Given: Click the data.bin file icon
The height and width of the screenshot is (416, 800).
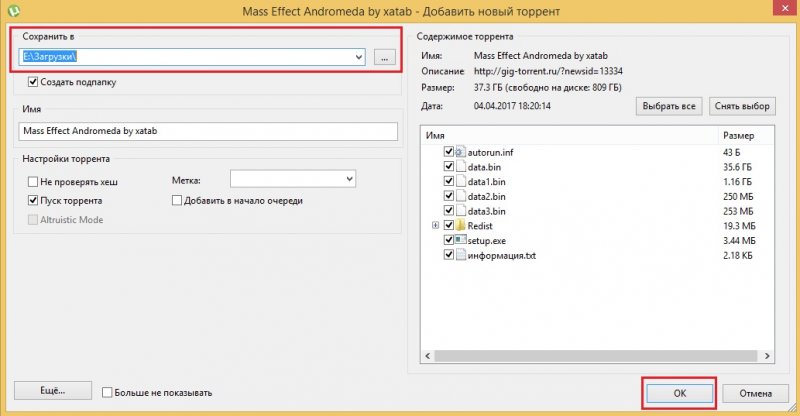Looking at the screenshot, I should pyautogui.click(x=461, y=166).
